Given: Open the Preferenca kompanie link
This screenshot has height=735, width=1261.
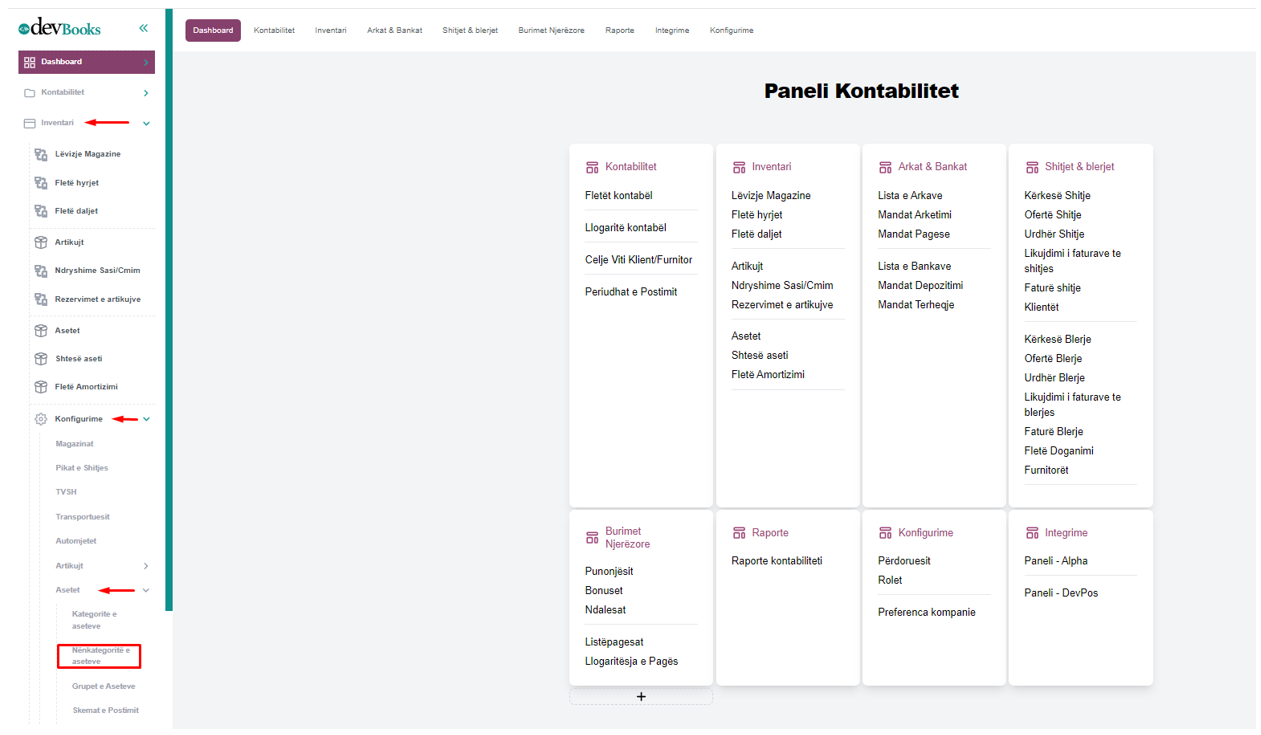Looking at the screenshot, I should (x=926, y=612).
